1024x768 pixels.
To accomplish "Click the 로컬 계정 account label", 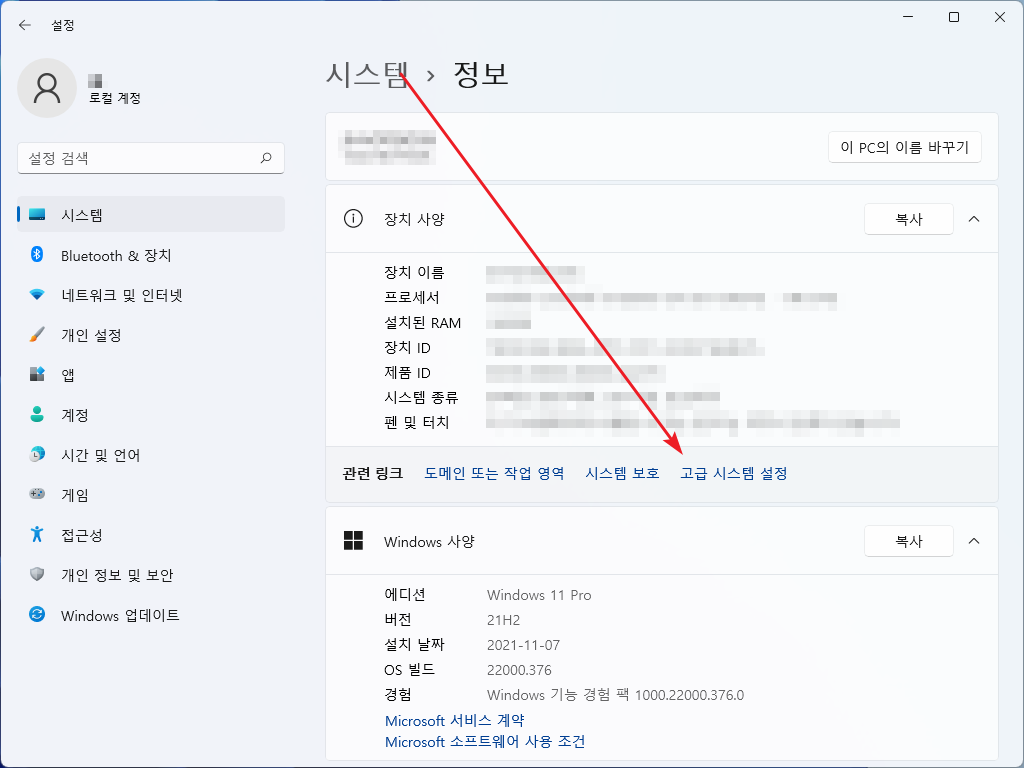I will 115,98.
